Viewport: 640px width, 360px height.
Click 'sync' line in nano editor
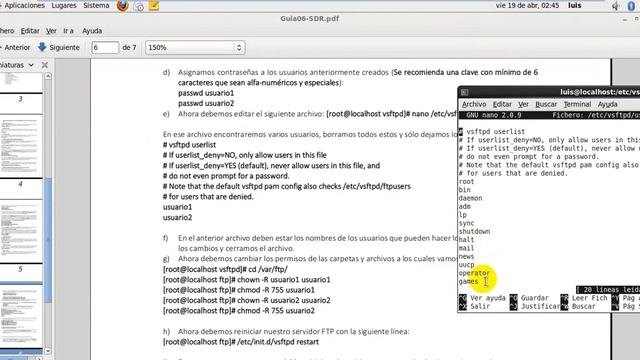point(467,223)
